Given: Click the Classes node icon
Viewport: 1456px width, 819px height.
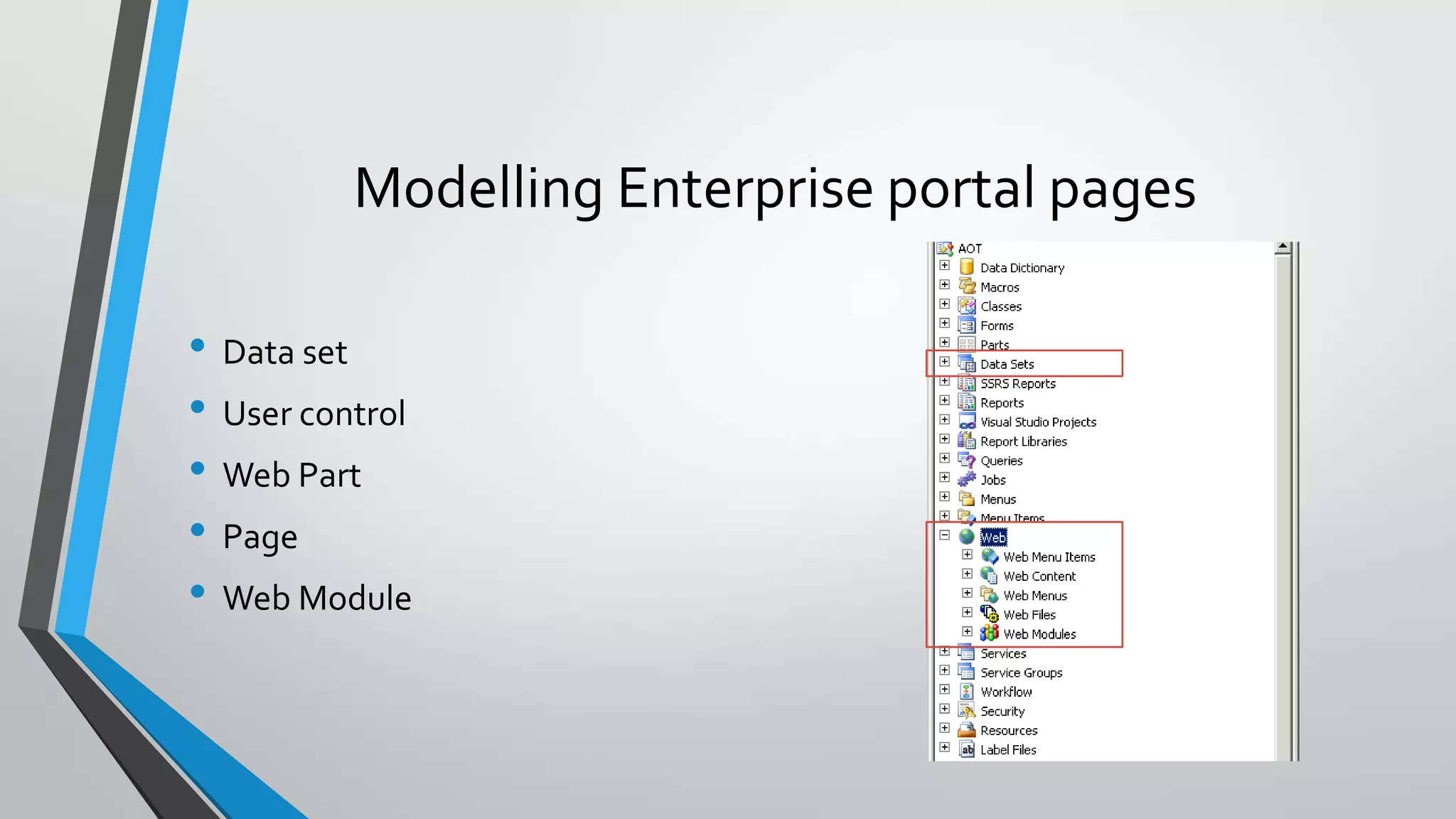Looking at the screenshot, I should 967,306.
